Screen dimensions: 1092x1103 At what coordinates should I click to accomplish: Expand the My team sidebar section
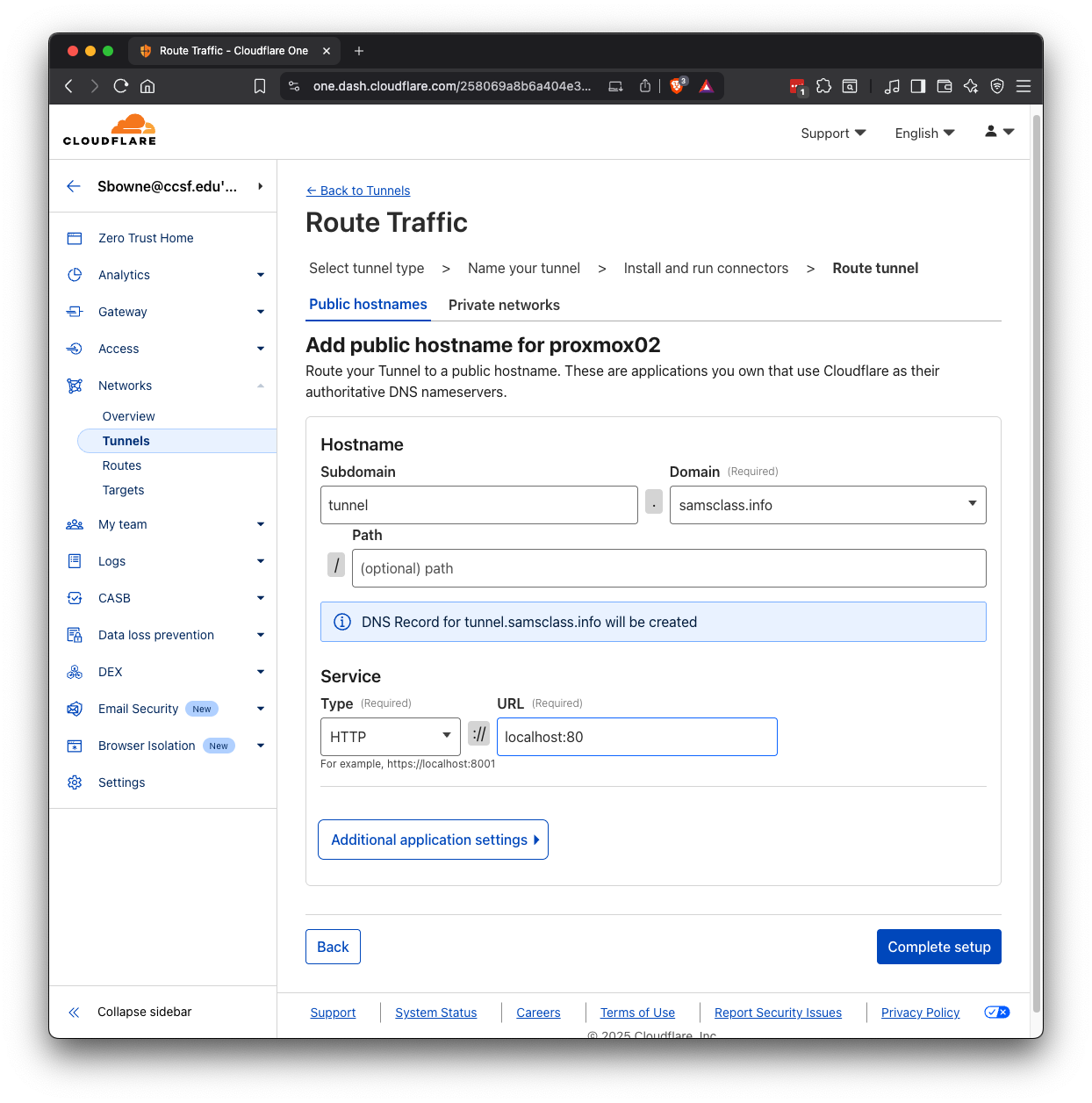pos(261,524)
